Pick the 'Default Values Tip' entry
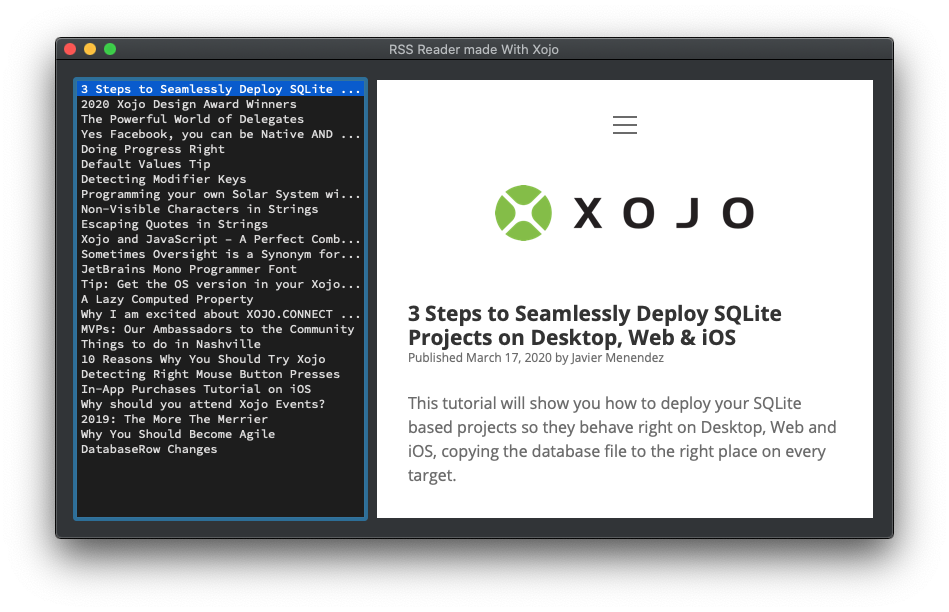 pyautogui.click(x=221, y=164)
